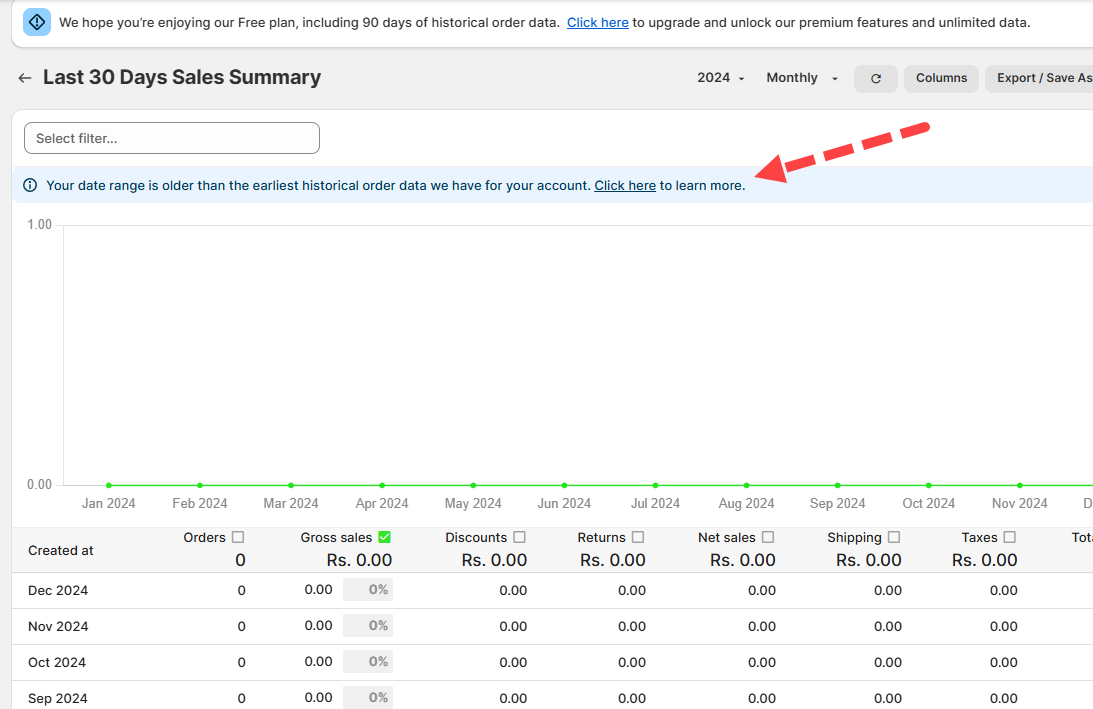Image resolution: width=1093 pixels, height=709 pixels.
Task: Click the Jun 2024 chart data point
Action: (x=564, y=485)
